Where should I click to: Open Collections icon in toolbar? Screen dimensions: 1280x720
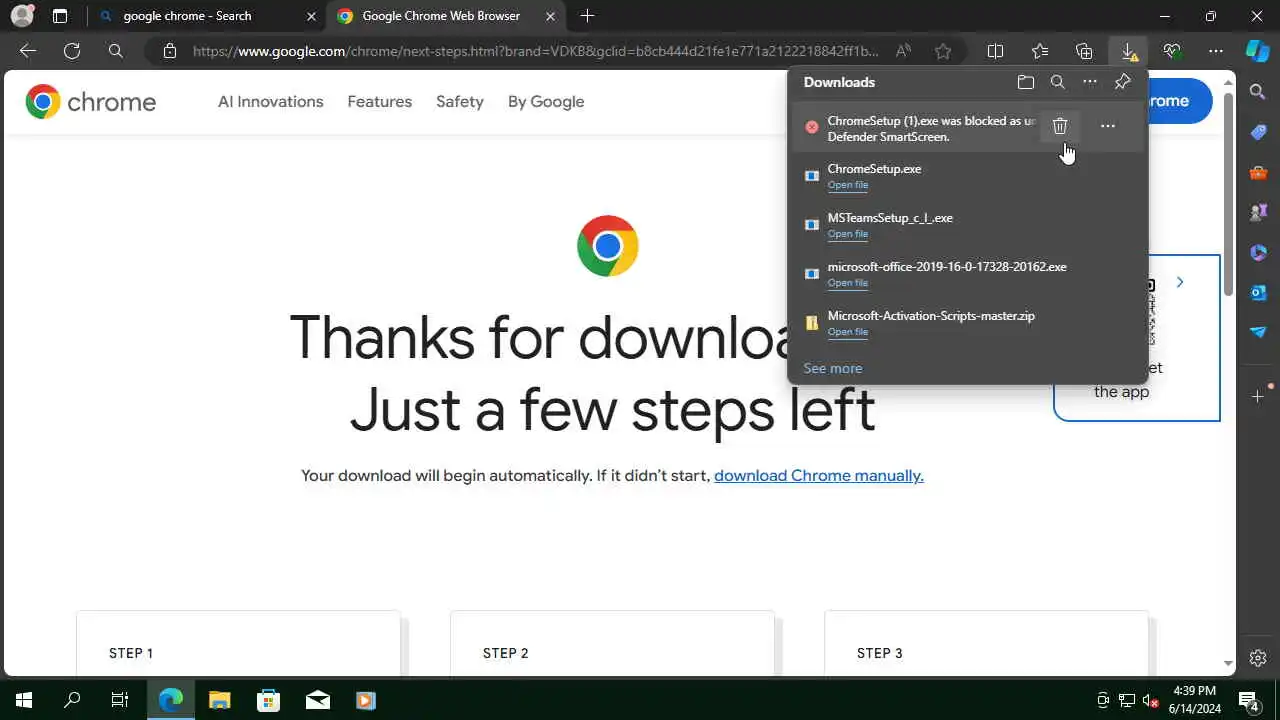[x=1084, y=51]
